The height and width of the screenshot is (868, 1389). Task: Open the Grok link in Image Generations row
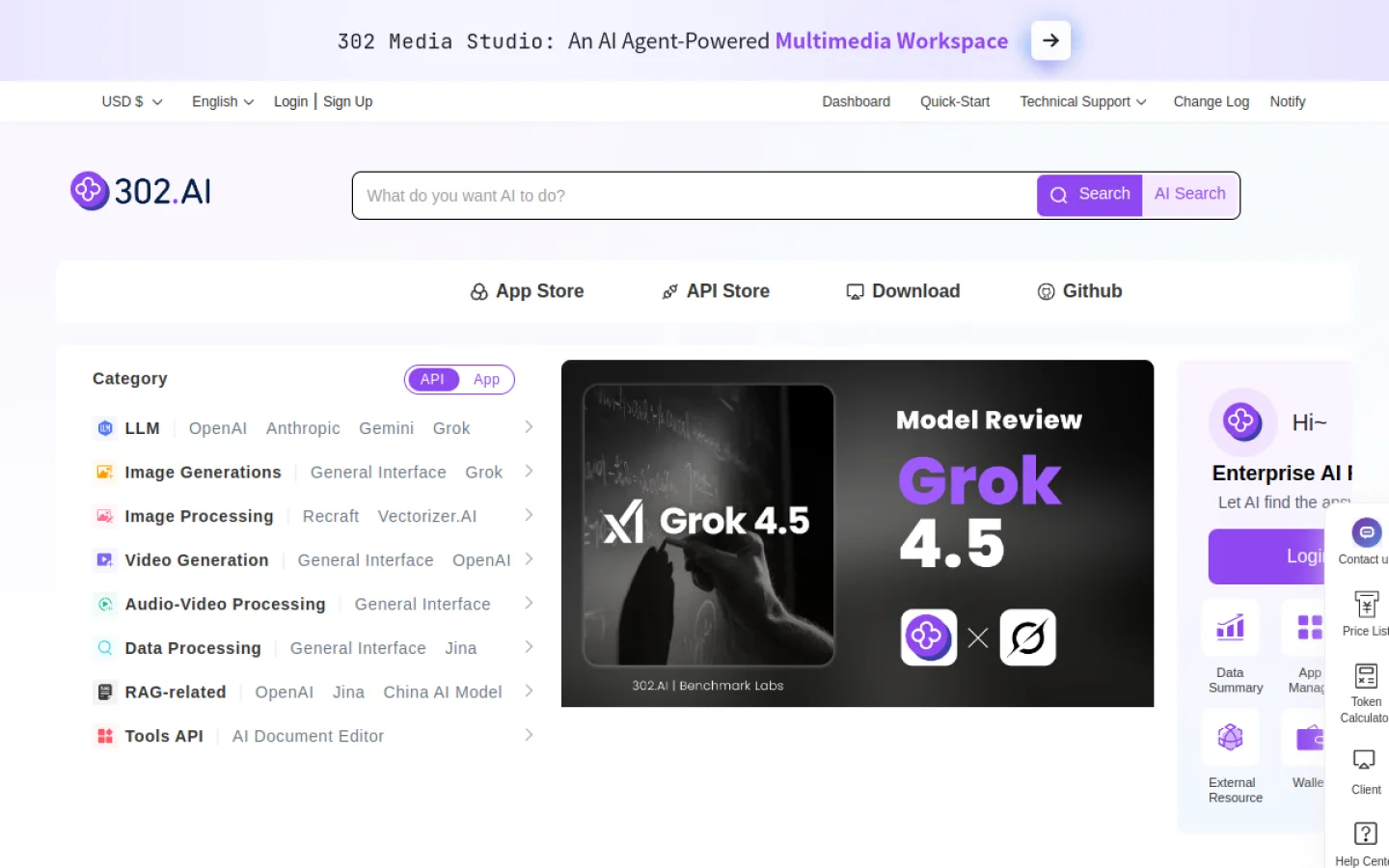tap(483, 473)
